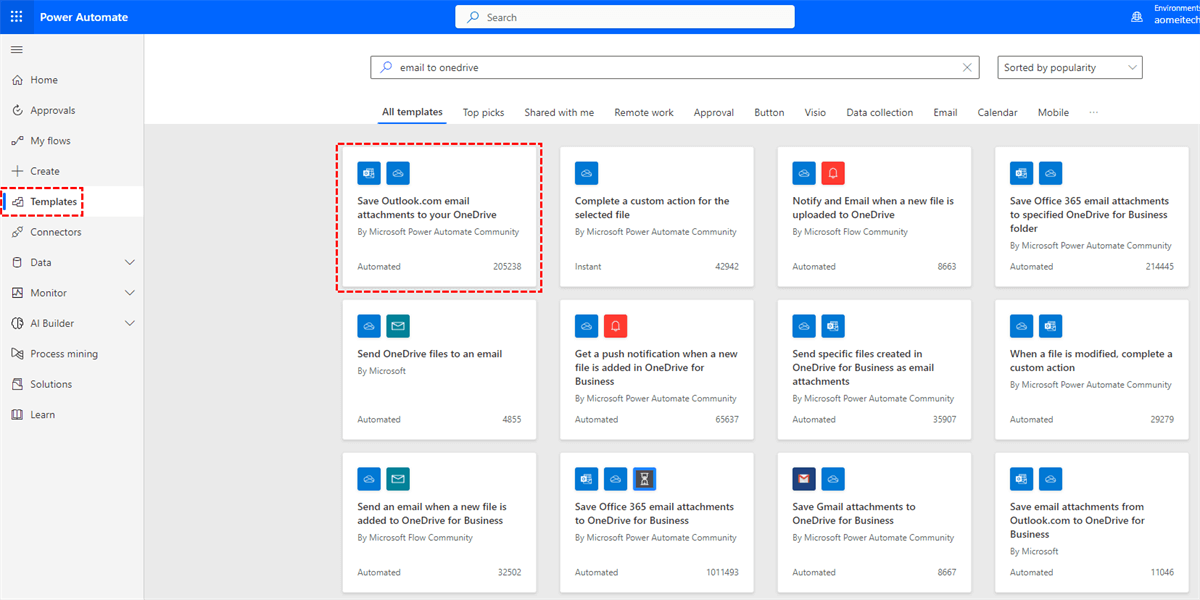Click OneDrive icon on 'Send OneDrive files to an email' card
Image resolution: width=1200 pixels, height=600 pixels.
point(369,326)
